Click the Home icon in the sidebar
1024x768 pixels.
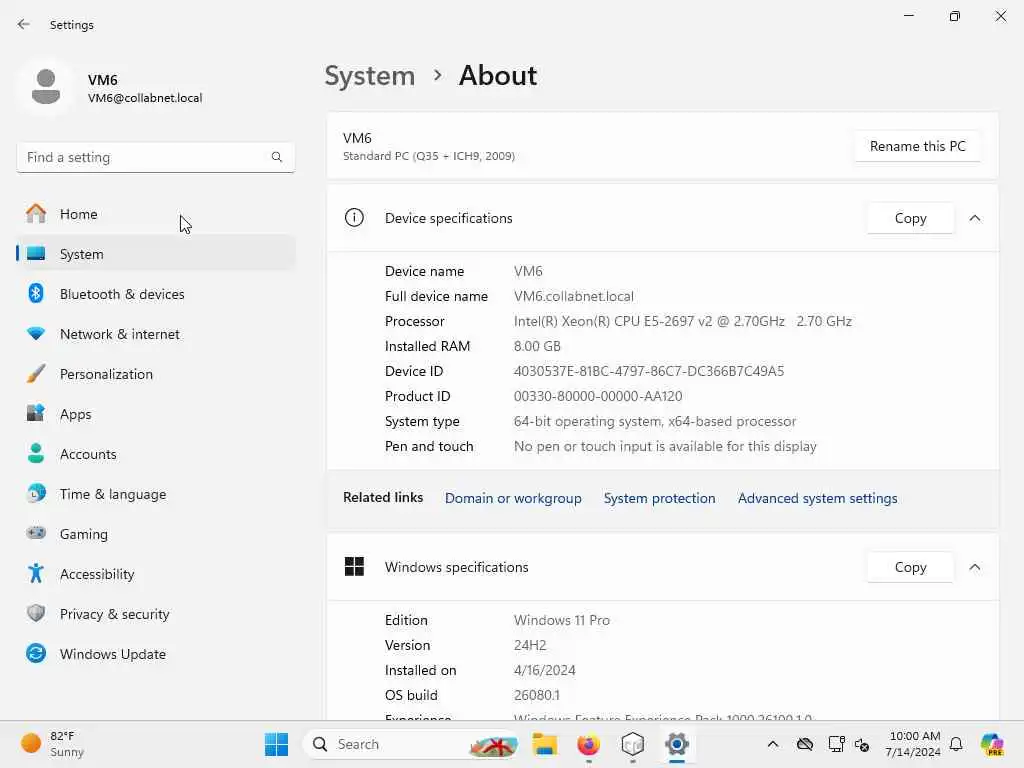pyautogui.click(x=36, y=214)
